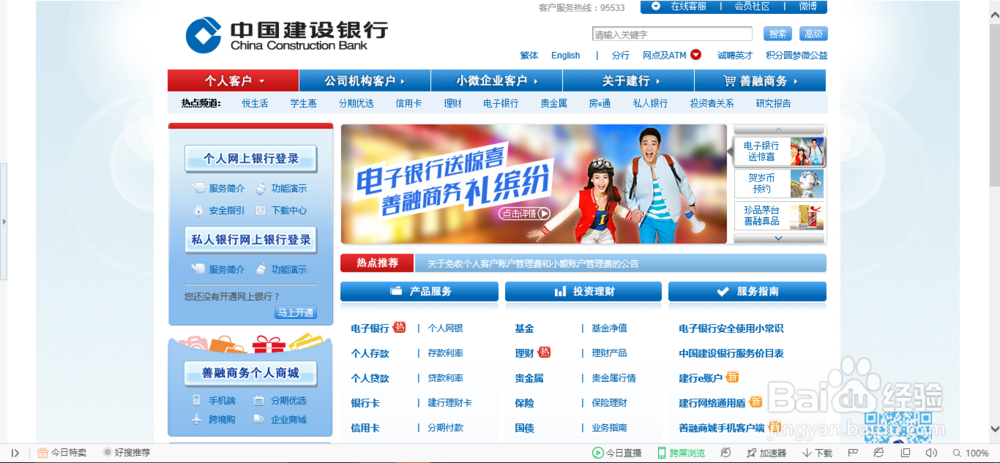Image resolution: width=1000 pixels, height=463 pixels.
Task: Open 中国建设银行服务价目表 link
Action: point(731,353)
